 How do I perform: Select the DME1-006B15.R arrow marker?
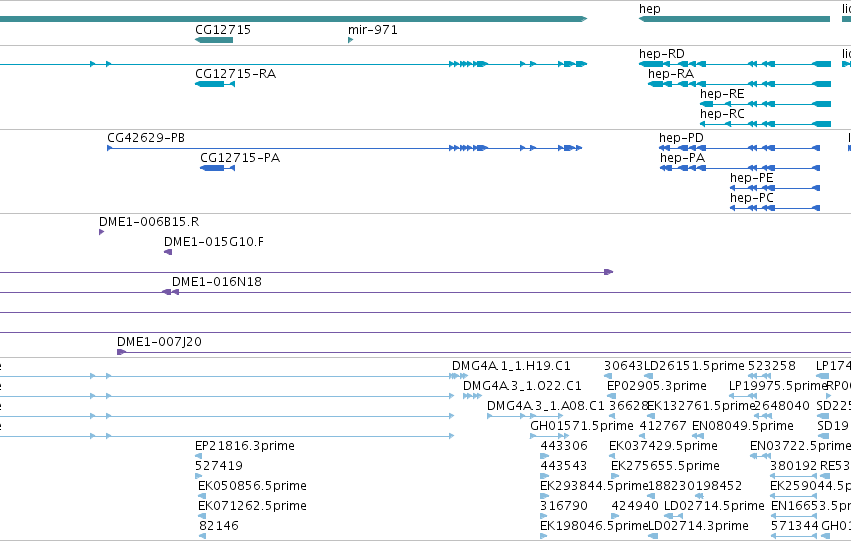[x=101, y=232]
